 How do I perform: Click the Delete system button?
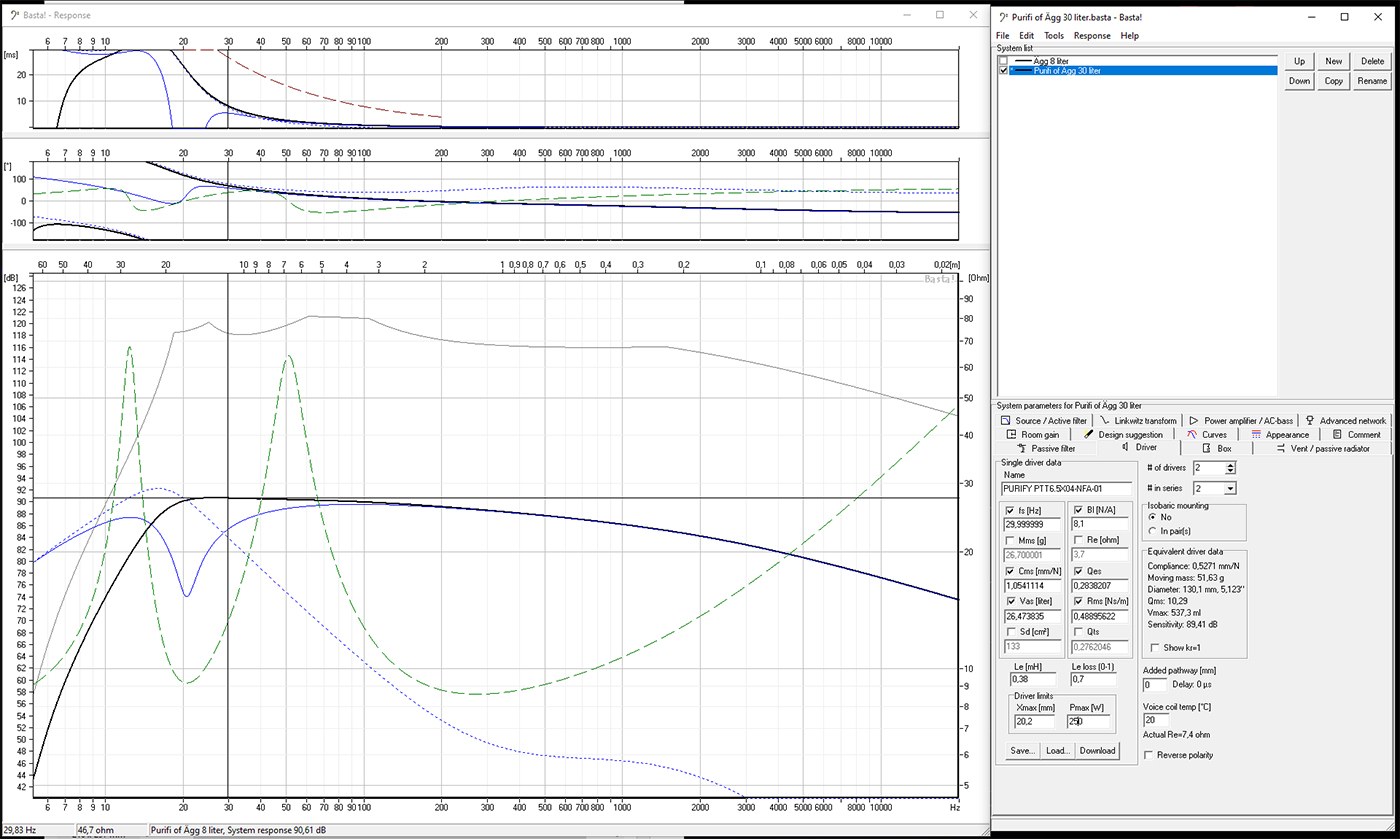(x=1372, y=61)
